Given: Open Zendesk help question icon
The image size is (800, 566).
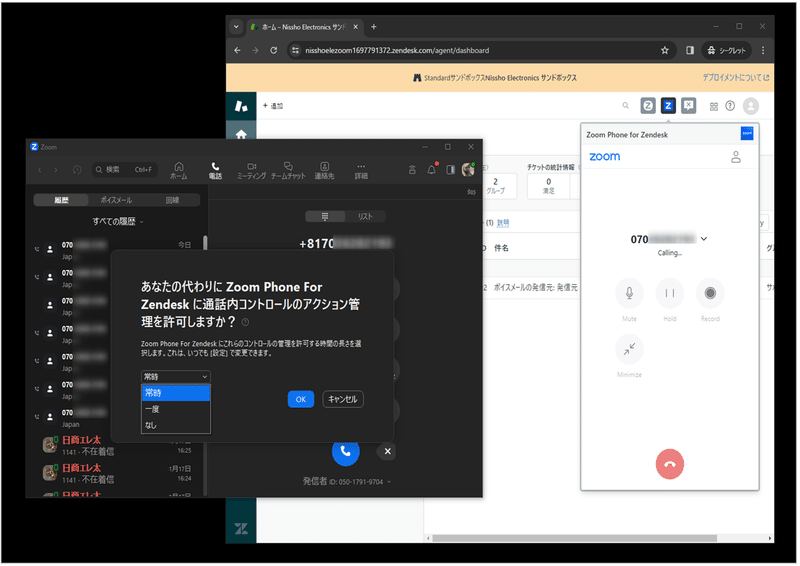Looking at the screenshot, I should 732,106.
